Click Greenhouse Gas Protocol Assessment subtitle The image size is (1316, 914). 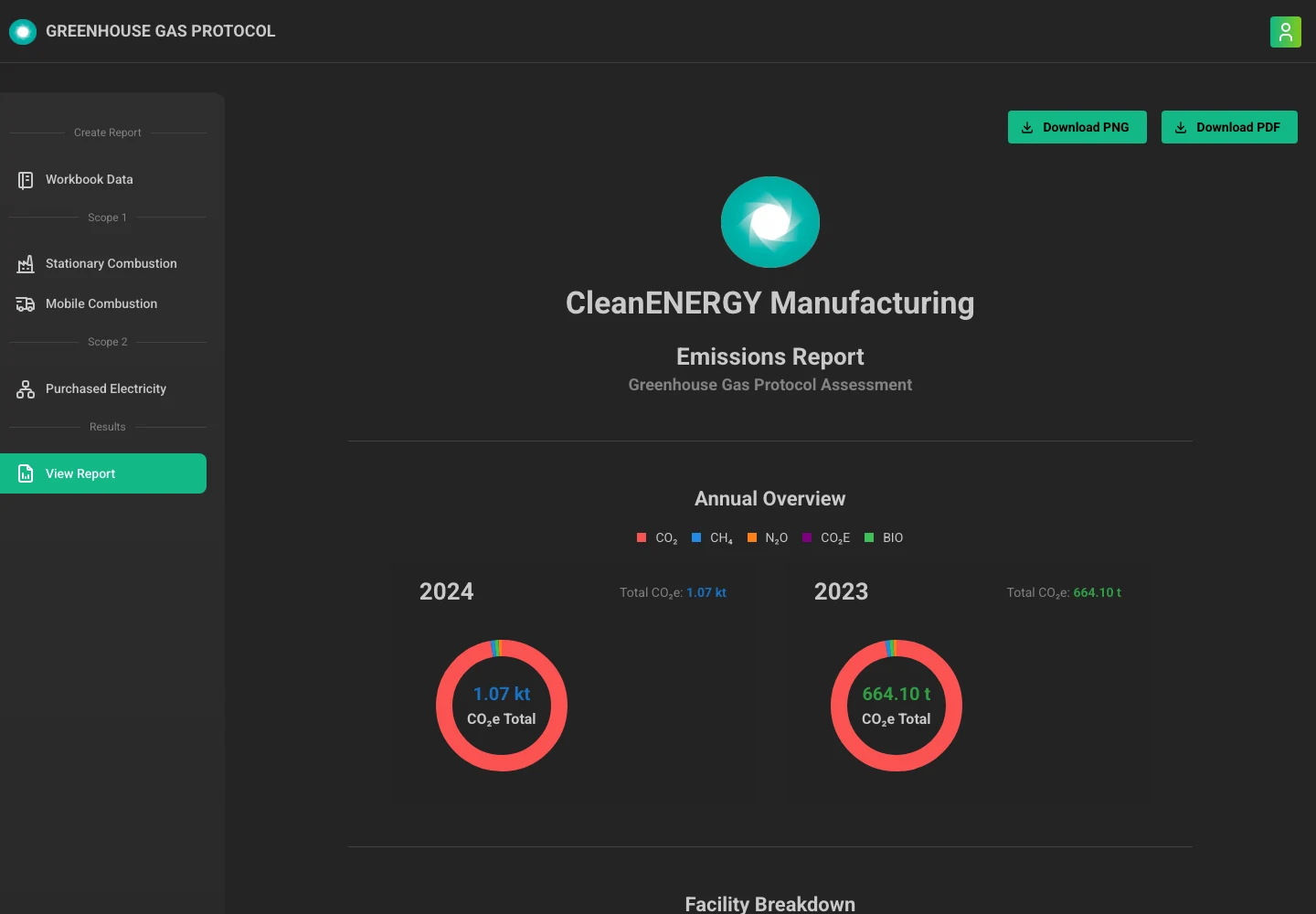pos(770,385)
